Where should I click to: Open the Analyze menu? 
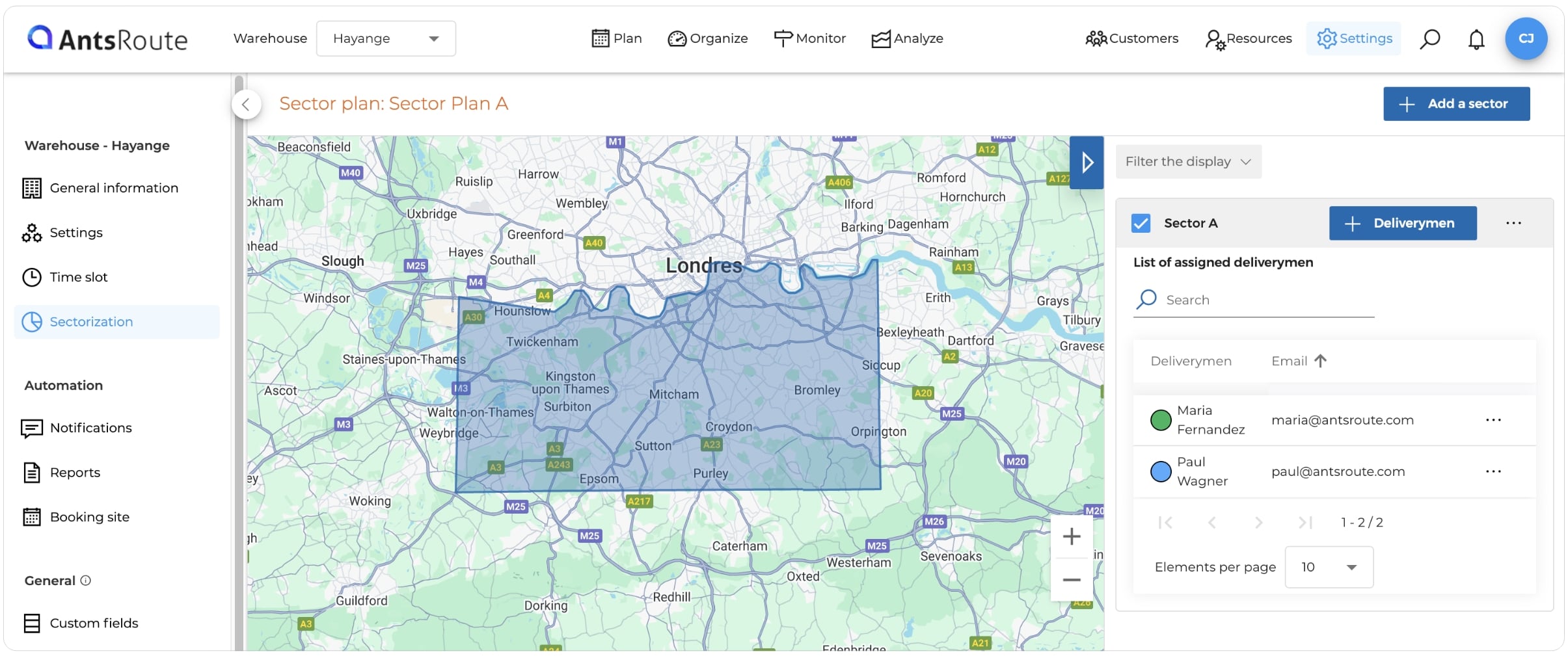[908, 38]
